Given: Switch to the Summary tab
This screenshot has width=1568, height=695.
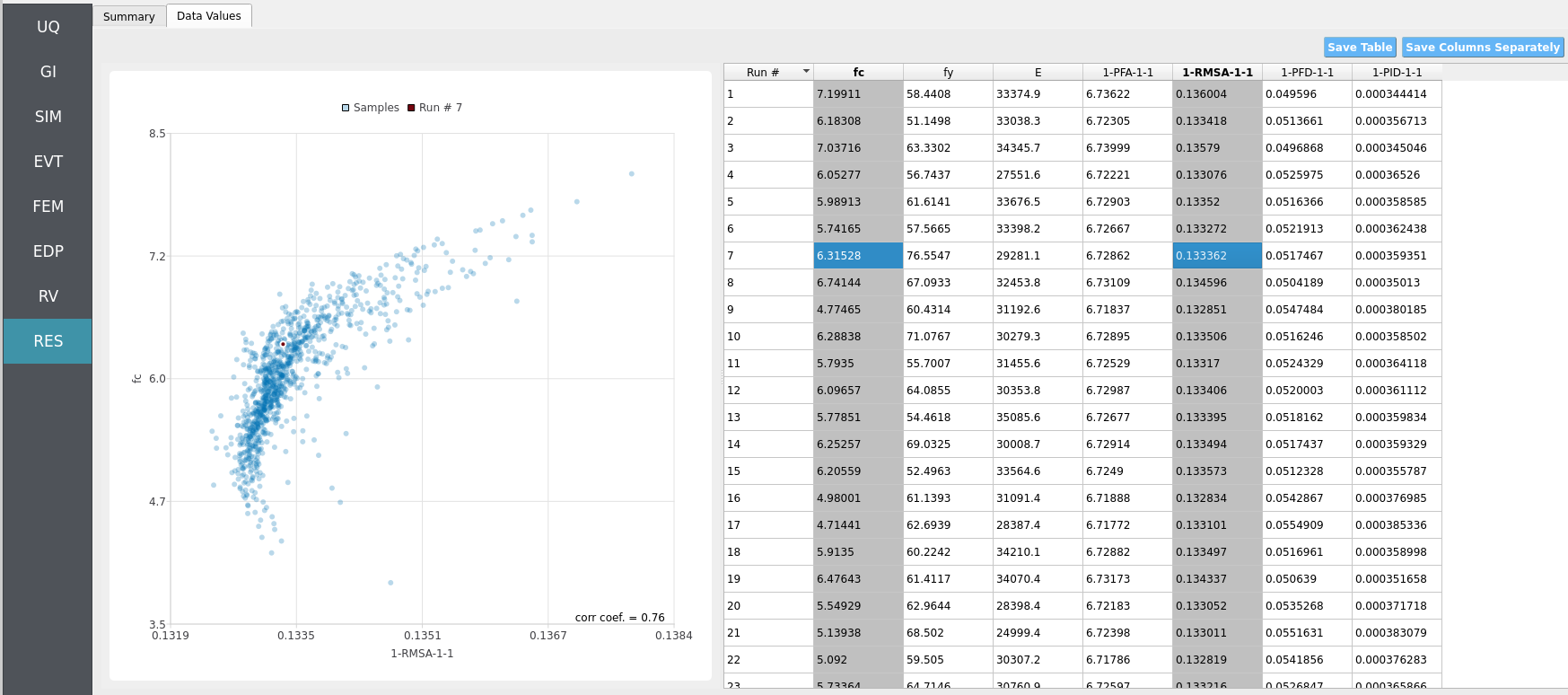Looking at the screenshot, I should pos(129,16).
